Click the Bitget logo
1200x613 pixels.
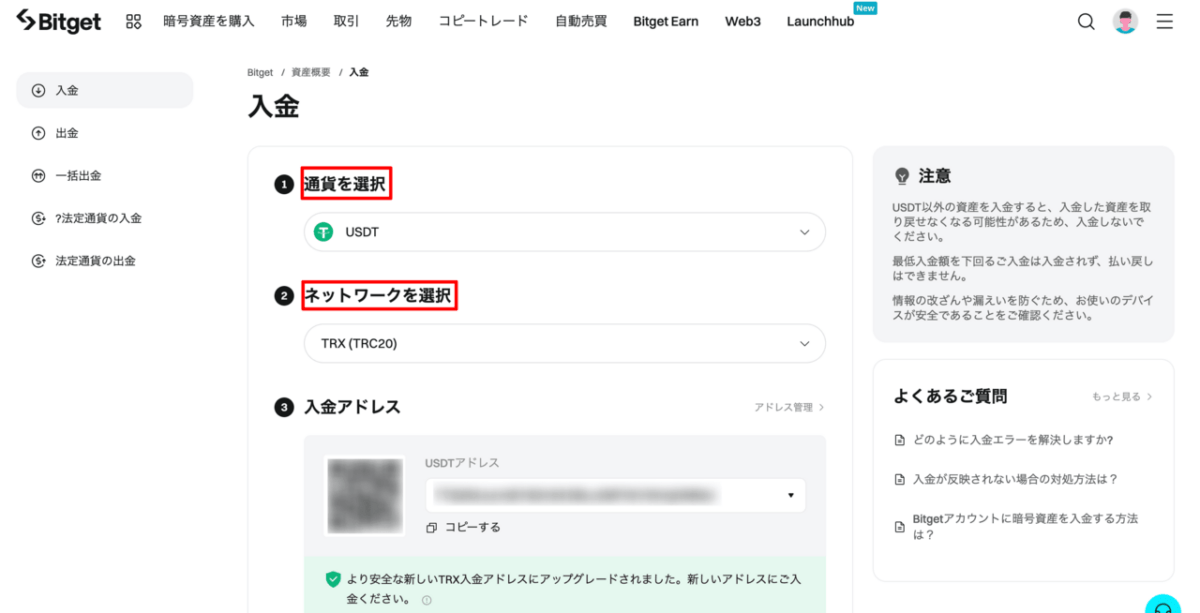pos(59,21)
